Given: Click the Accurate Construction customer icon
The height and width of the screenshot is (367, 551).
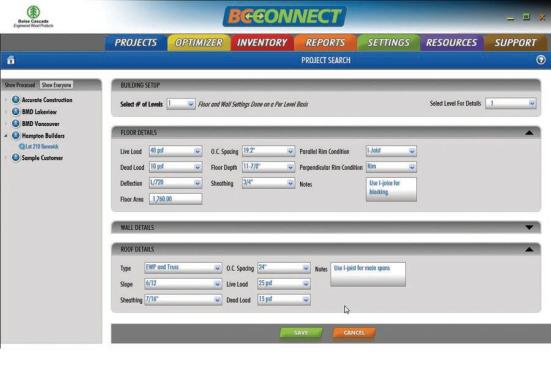Looking at the screenshot, I should [x=15, y=99].
